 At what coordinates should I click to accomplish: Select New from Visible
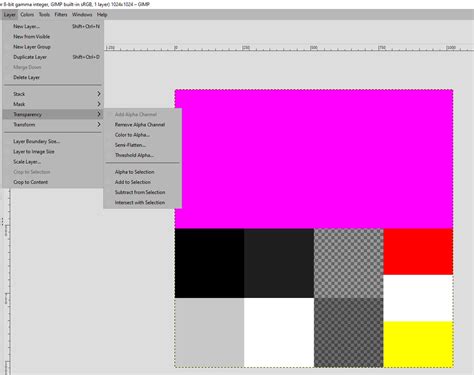(x=53, y=37)
